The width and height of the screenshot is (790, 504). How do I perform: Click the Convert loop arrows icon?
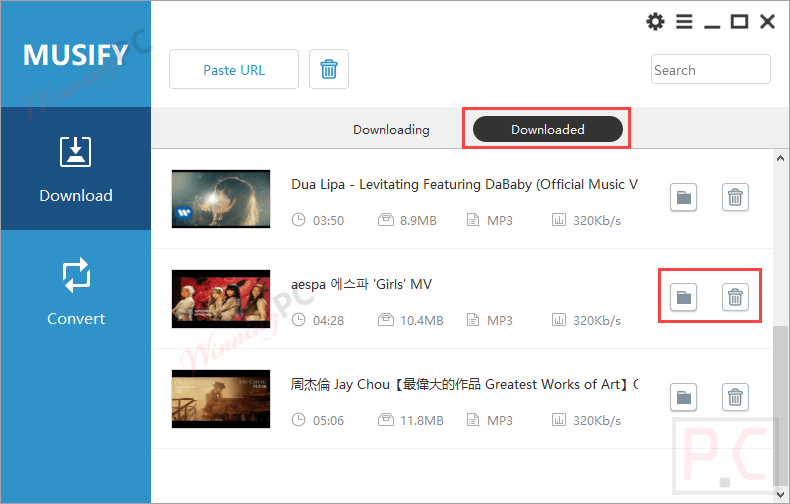click(x=76, y=275)
